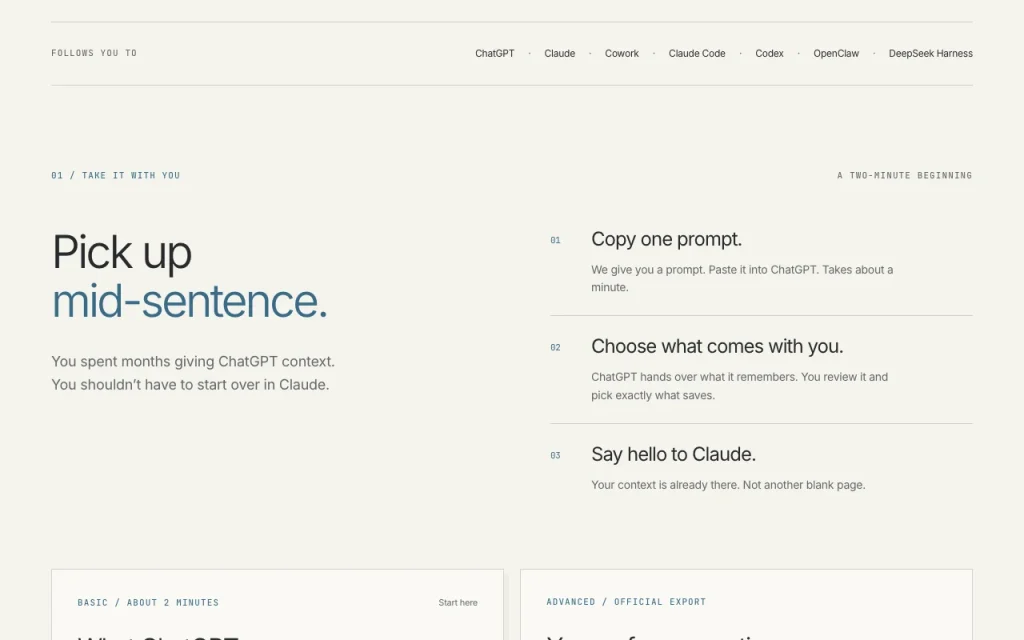This screenshot has width=1024, height=640.
Task: Click 'A TWO-MINUTE BEGINNING' label
Action: [x=904, y=175]
